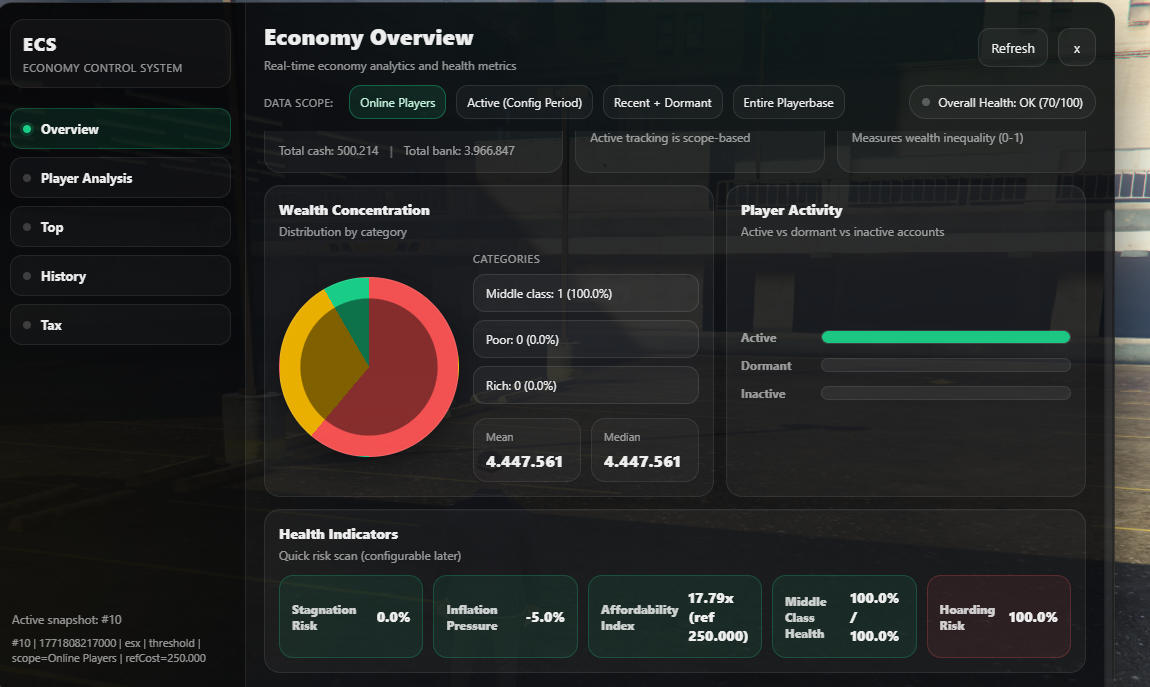Click the Player Activity heading

[791, 210]
